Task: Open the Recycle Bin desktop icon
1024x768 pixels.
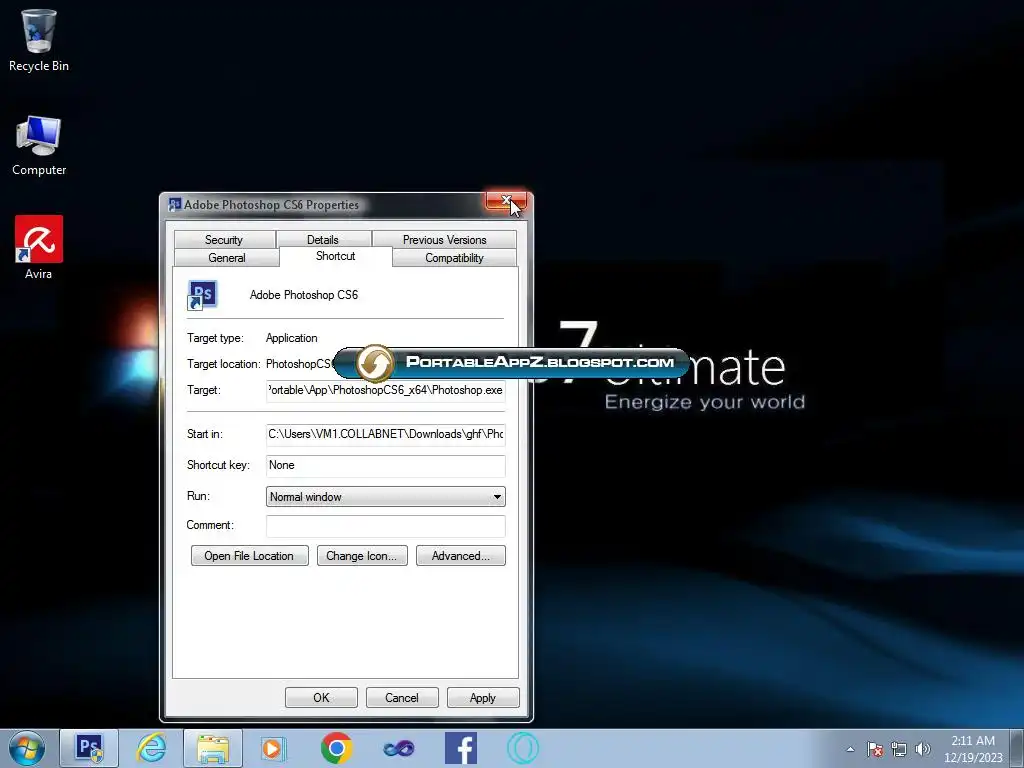Action: click(x=39, y=40)
